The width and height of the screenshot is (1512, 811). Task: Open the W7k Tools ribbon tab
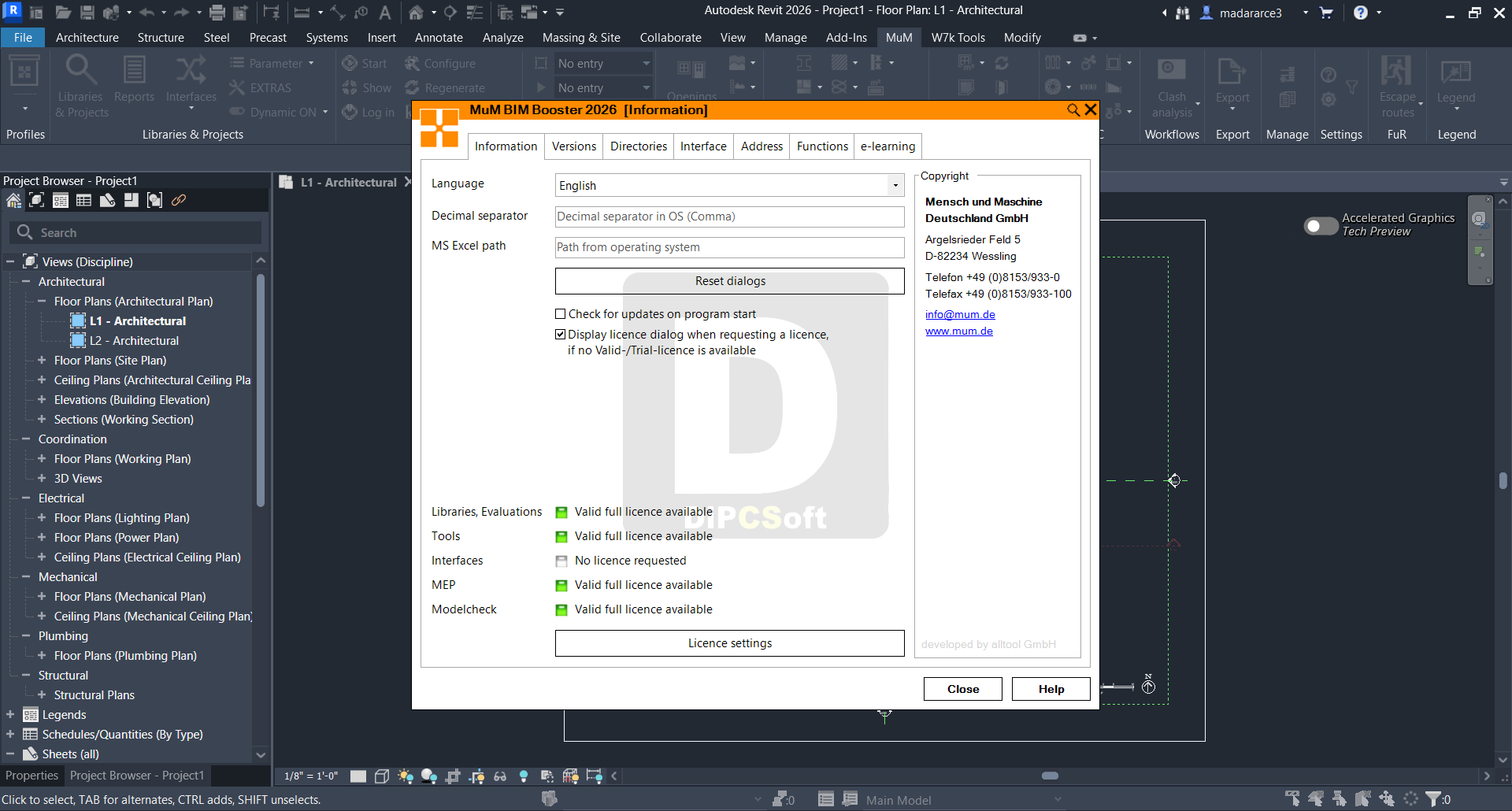tap(958, 38)
